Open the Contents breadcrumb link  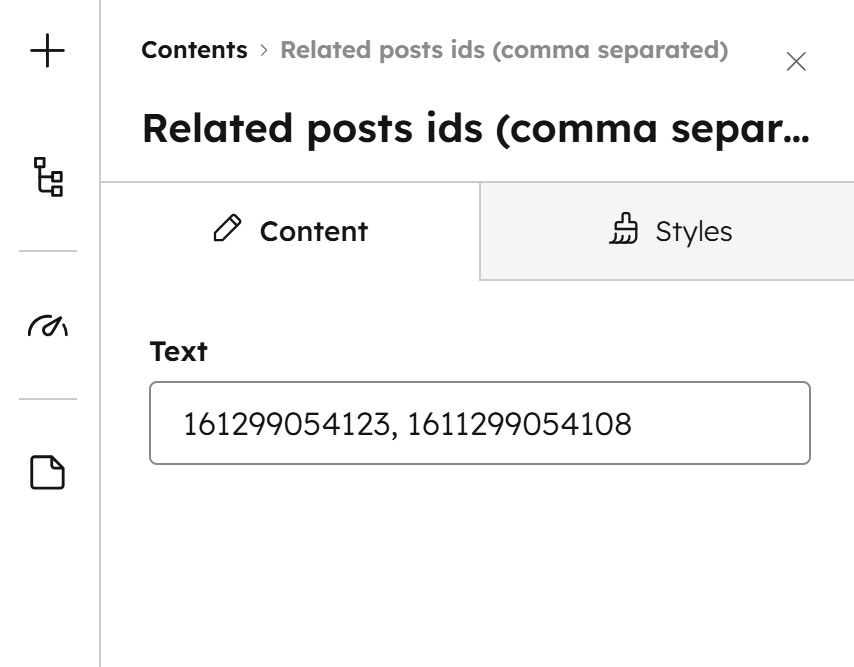(194, 49)
